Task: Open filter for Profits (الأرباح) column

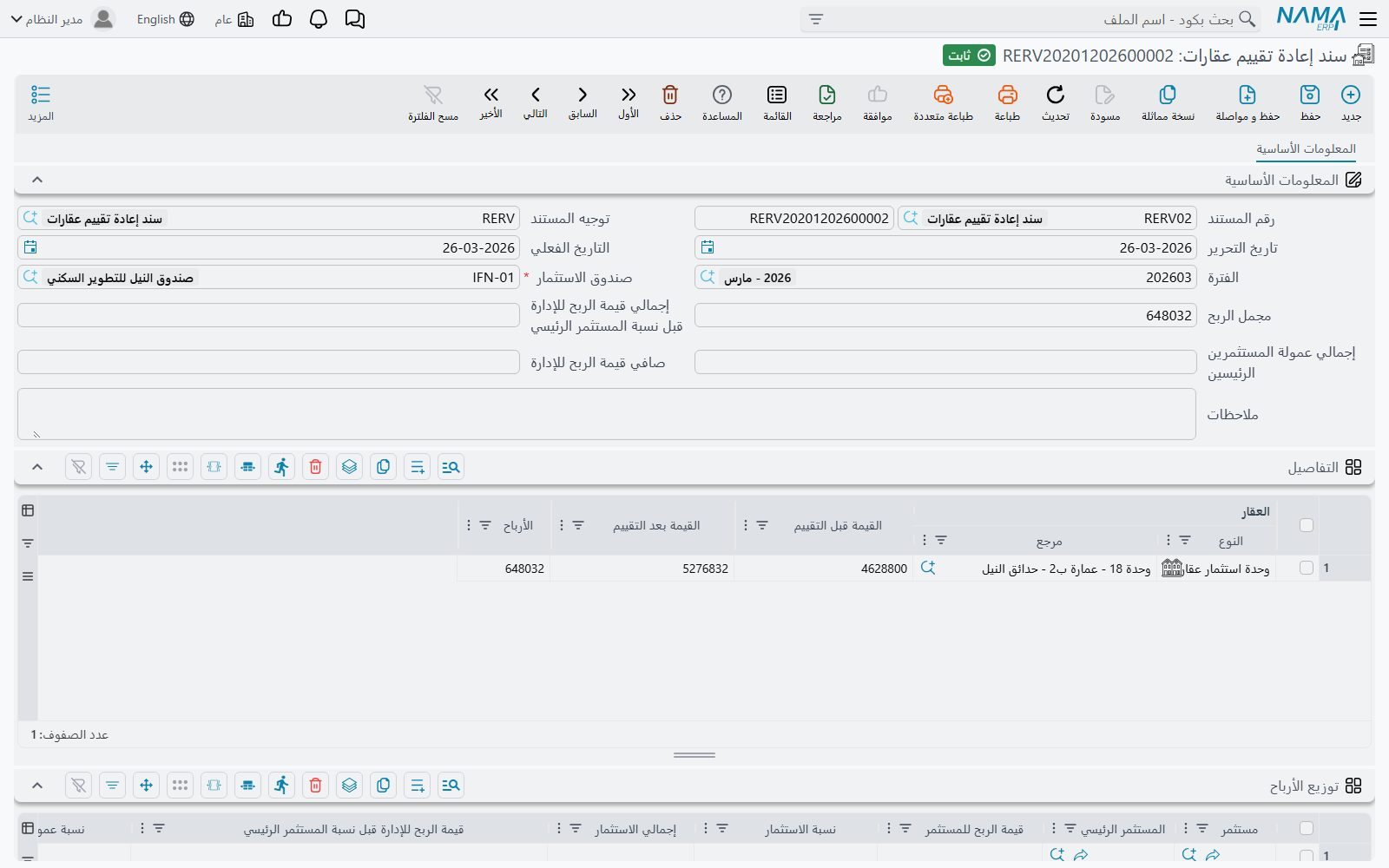Action: (x=485, y=525)
